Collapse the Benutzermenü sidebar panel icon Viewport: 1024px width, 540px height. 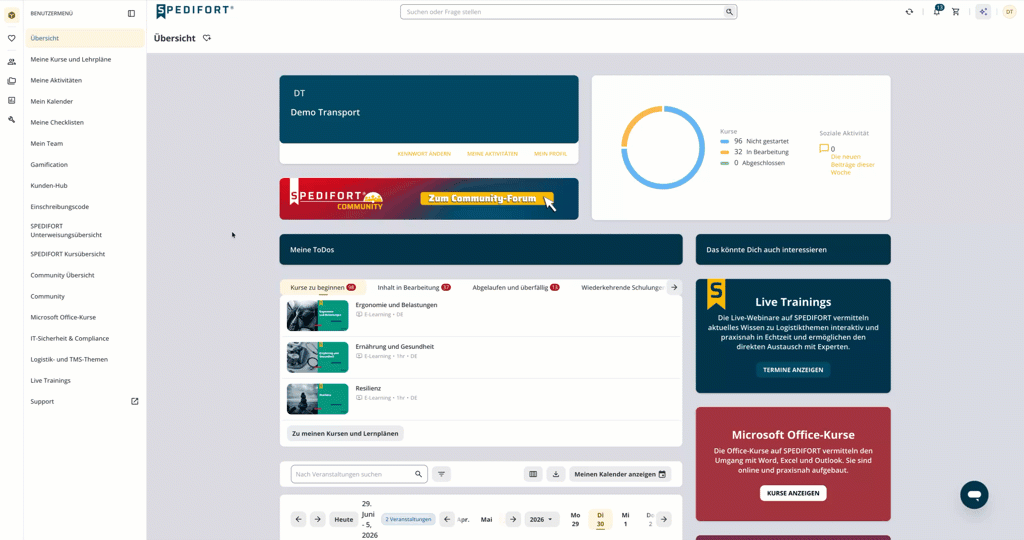point(131,13)
